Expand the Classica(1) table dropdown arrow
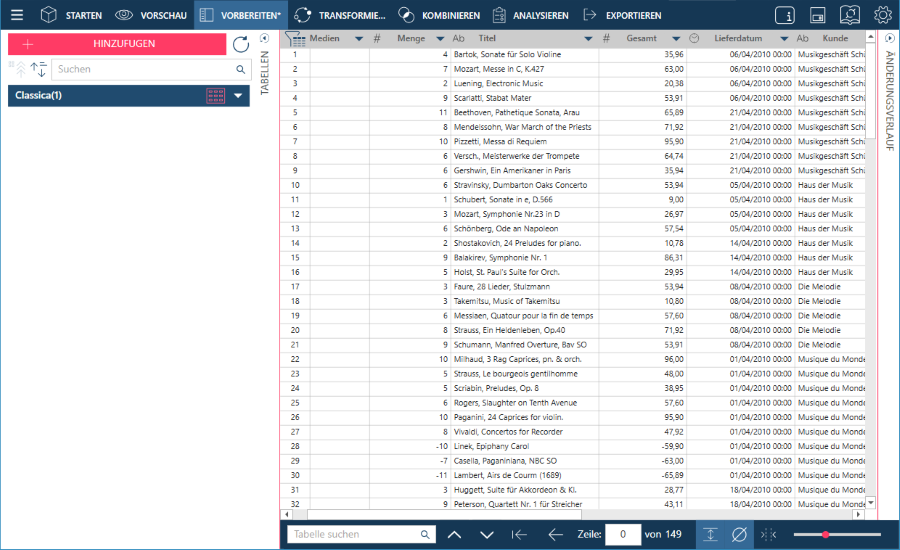Viewport: 900px width, 550px height. point(239,96)
